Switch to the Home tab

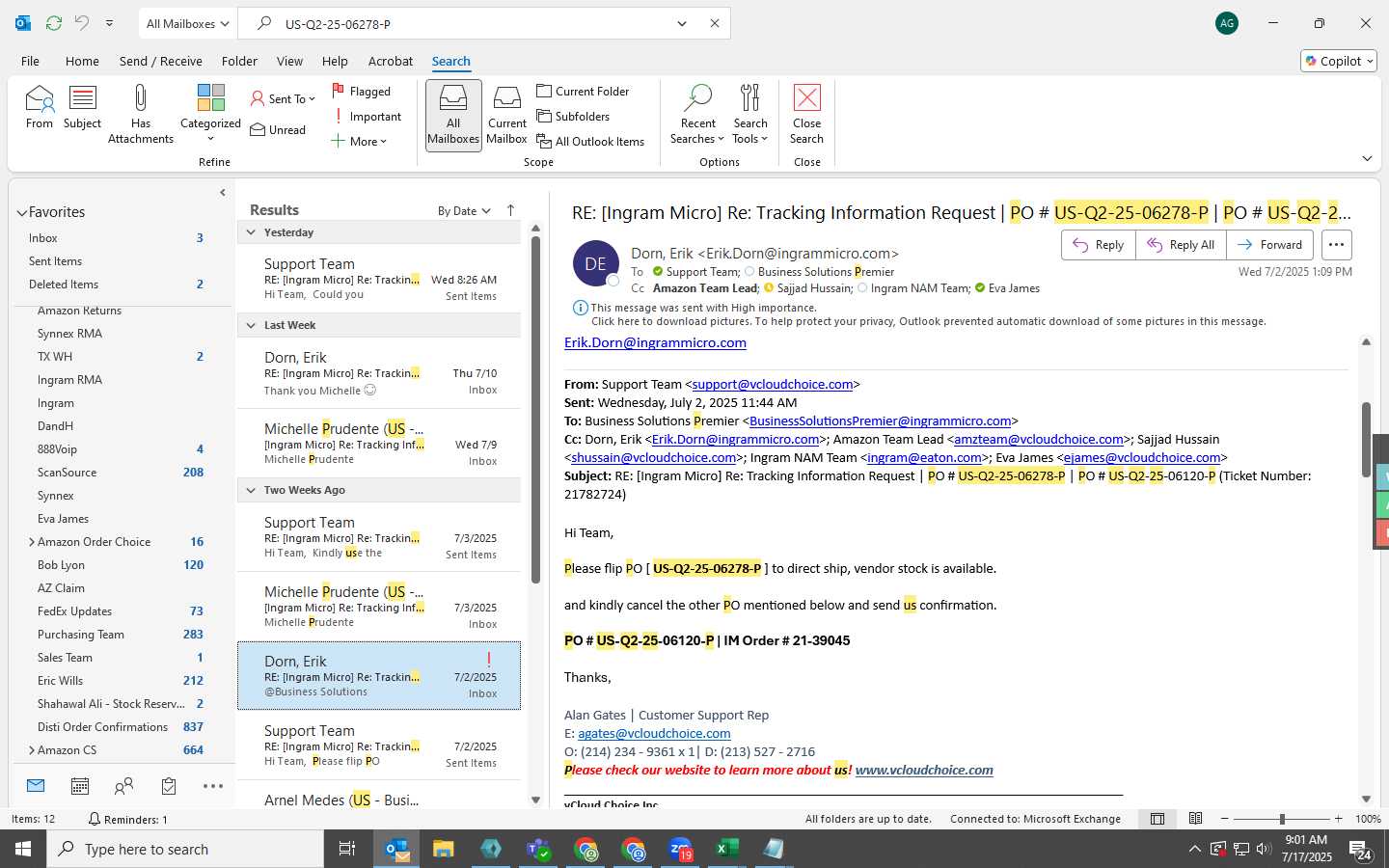pos(82,61)
